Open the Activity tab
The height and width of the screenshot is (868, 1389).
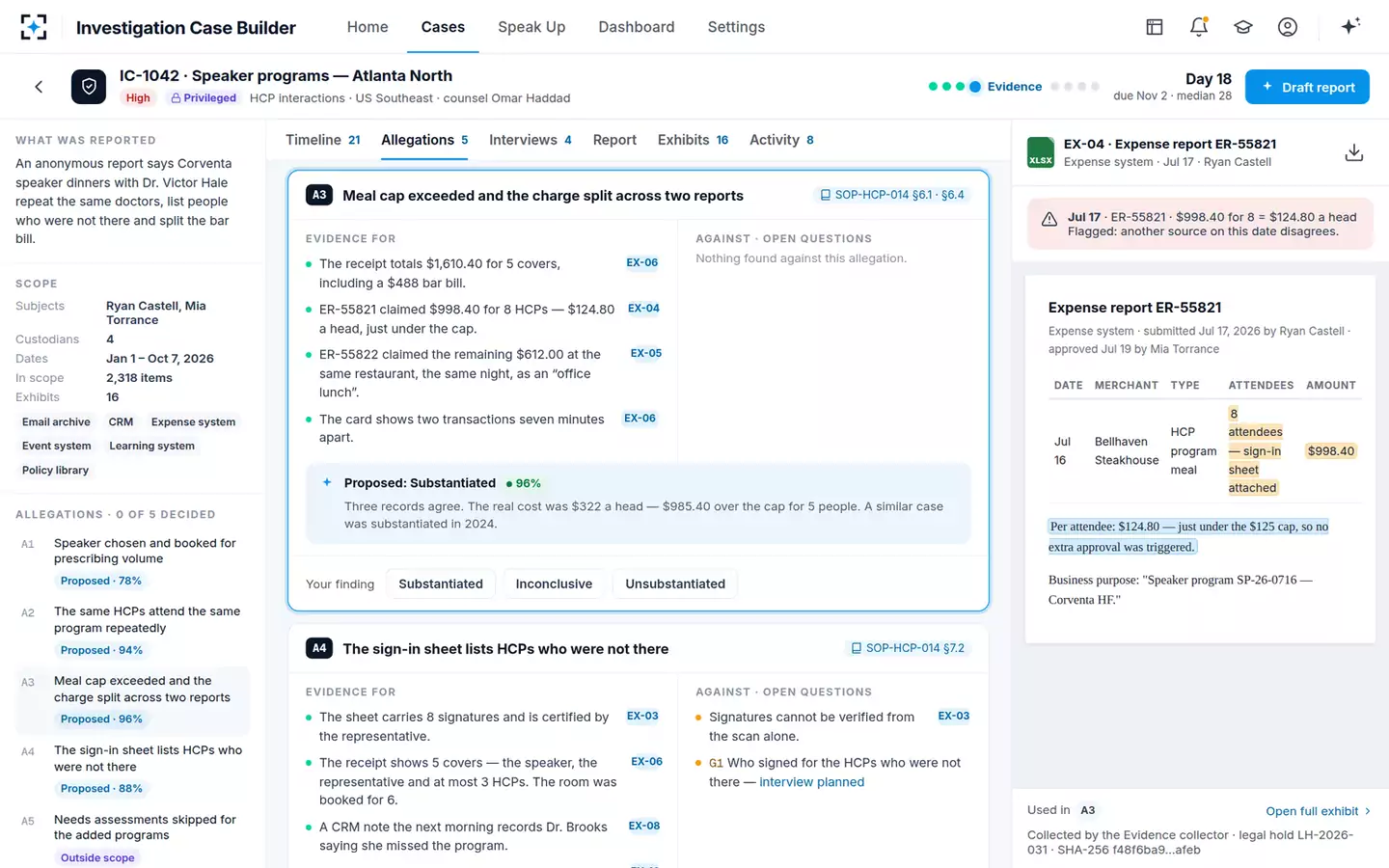tap(781, 140)
